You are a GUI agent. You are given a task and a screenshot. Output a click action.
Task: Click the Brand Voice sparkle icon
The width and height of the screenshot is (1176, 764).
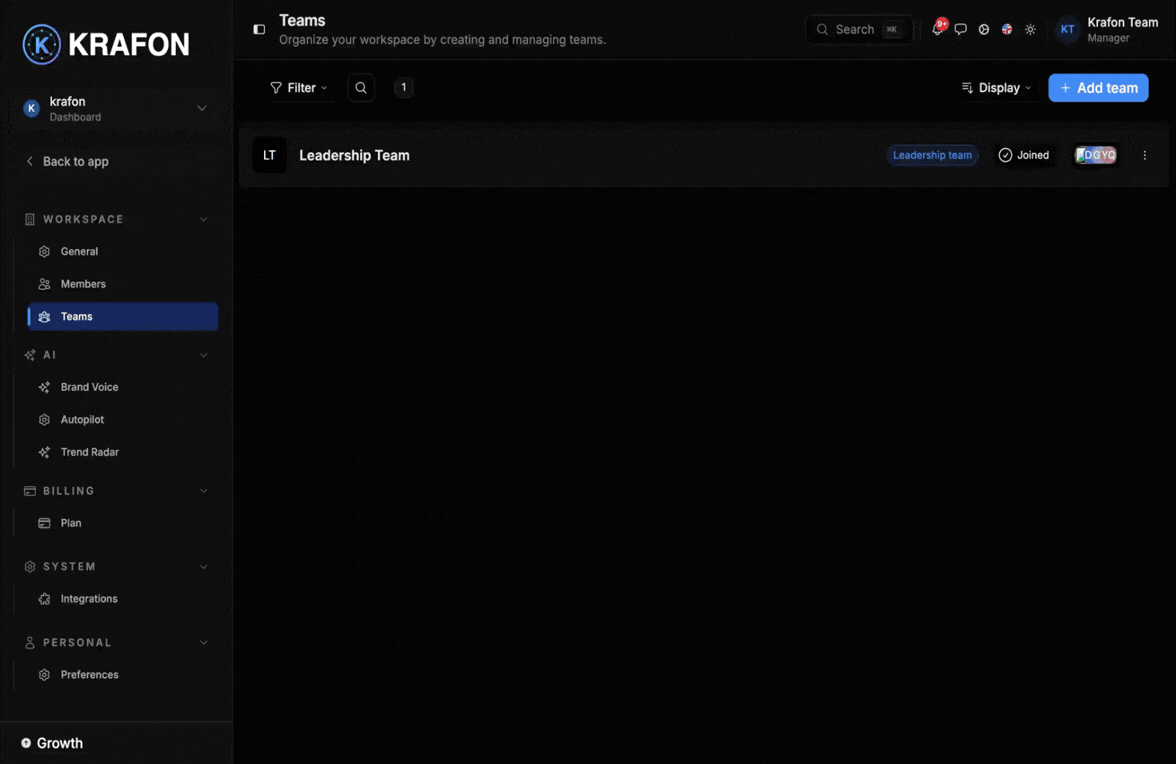(44, 387)
